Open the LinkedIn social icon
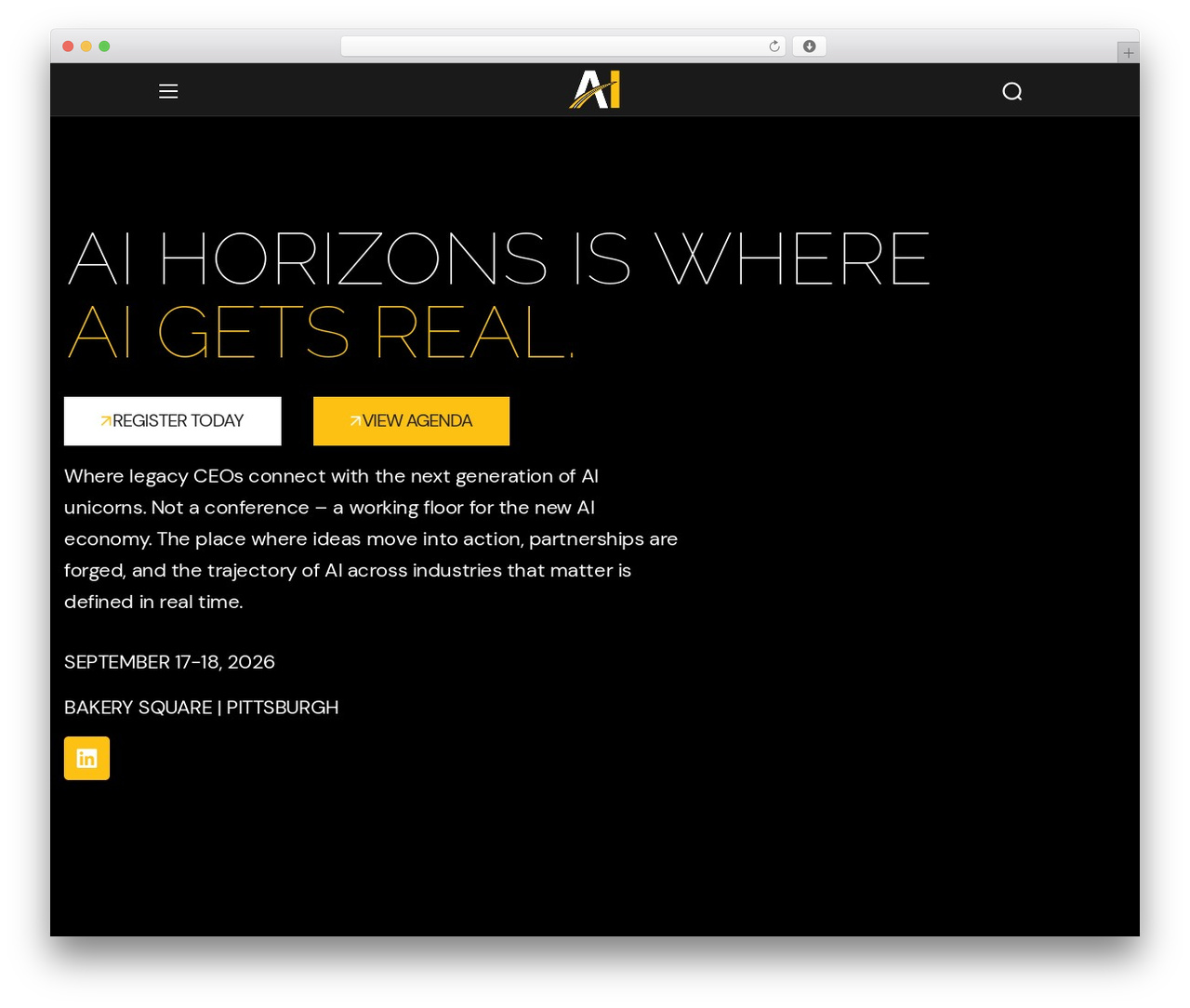Image resolution: width=1190 pixels, height=1008 pixels. coord(86,758)
